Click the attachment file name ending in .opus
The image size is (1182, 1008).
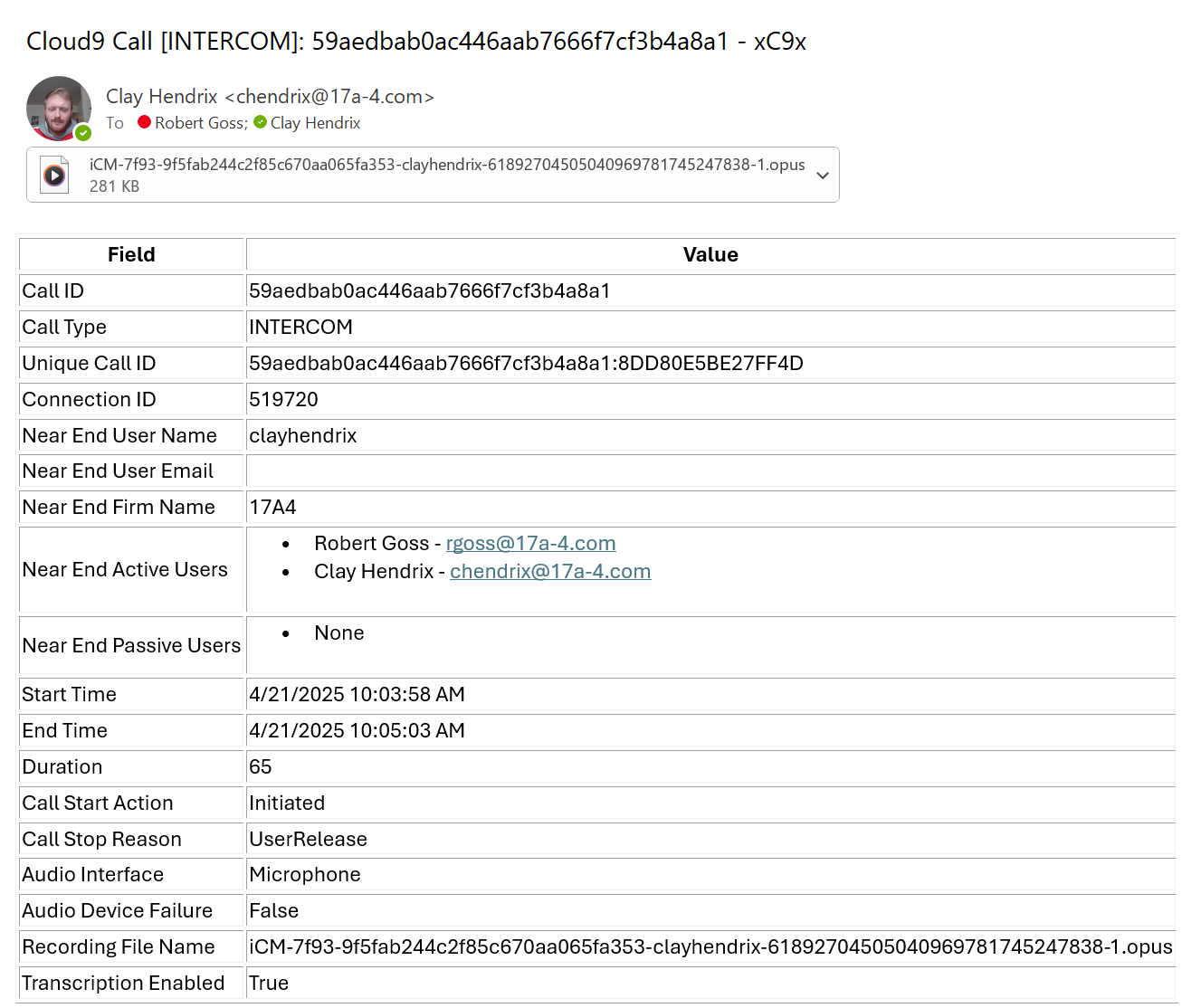pyautogui.click(x=447, y=165)
